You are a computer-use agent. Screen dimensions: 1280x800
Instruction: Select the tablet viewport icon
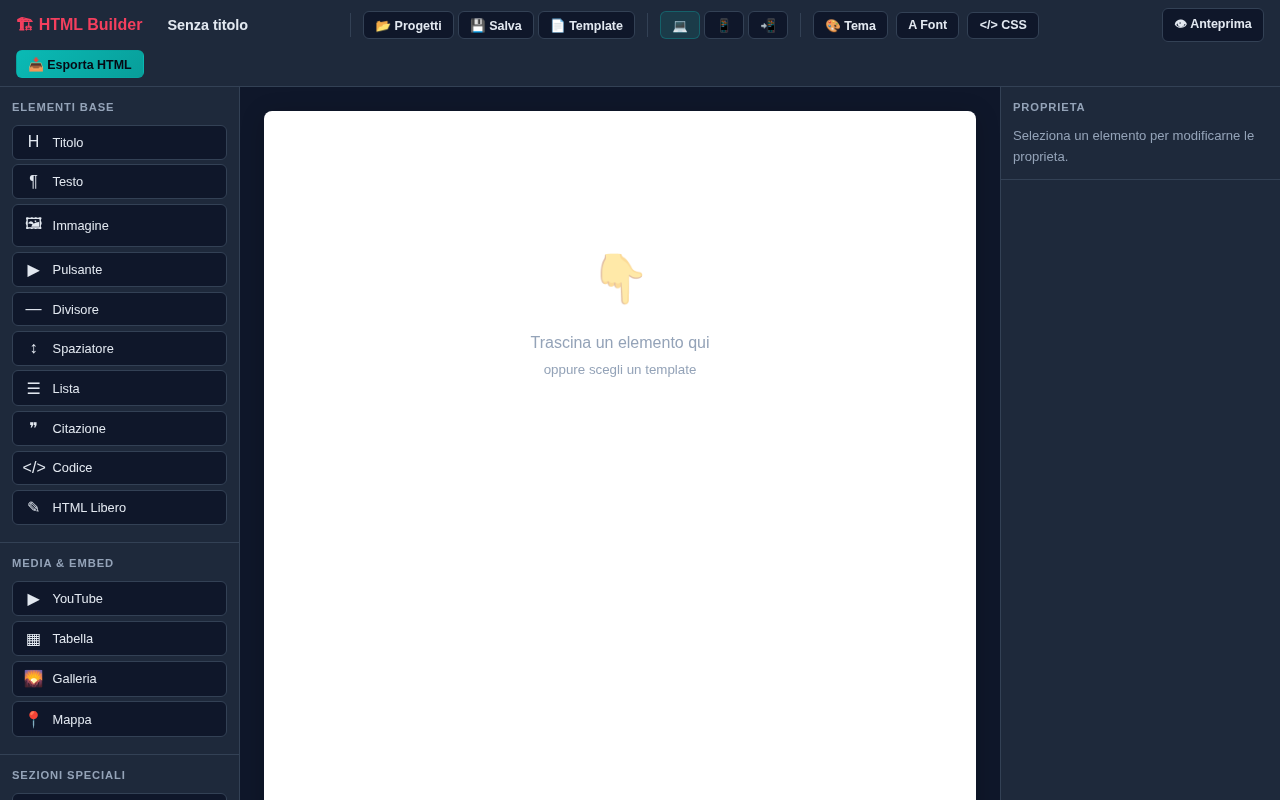(724, 24)
